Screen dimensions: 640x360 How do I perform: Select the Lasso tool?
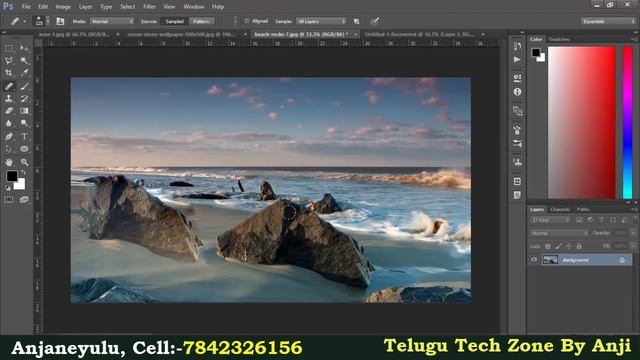tap(9, 61)
